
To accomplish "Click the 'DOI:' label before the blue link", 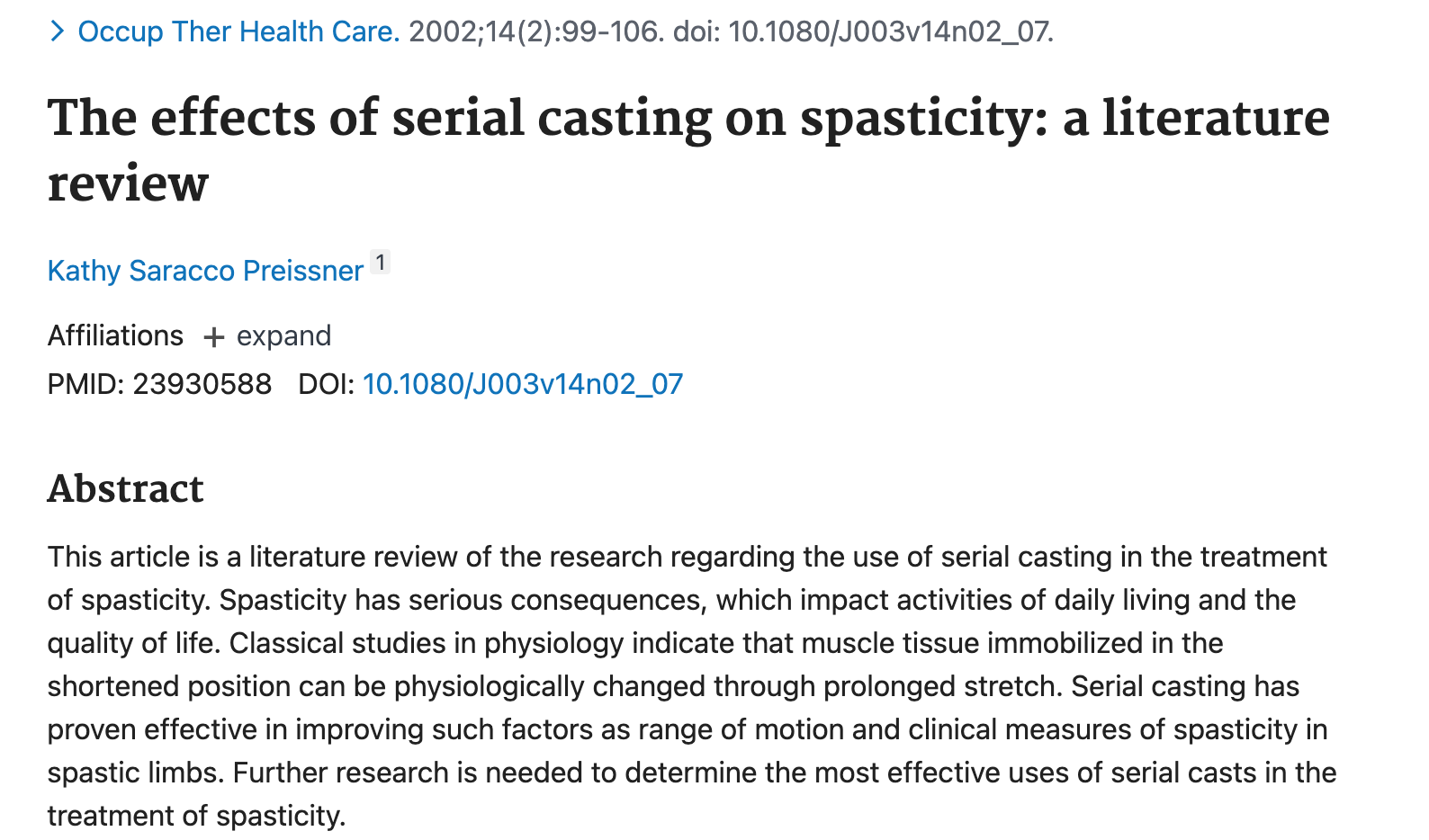I will click(327, 384).
